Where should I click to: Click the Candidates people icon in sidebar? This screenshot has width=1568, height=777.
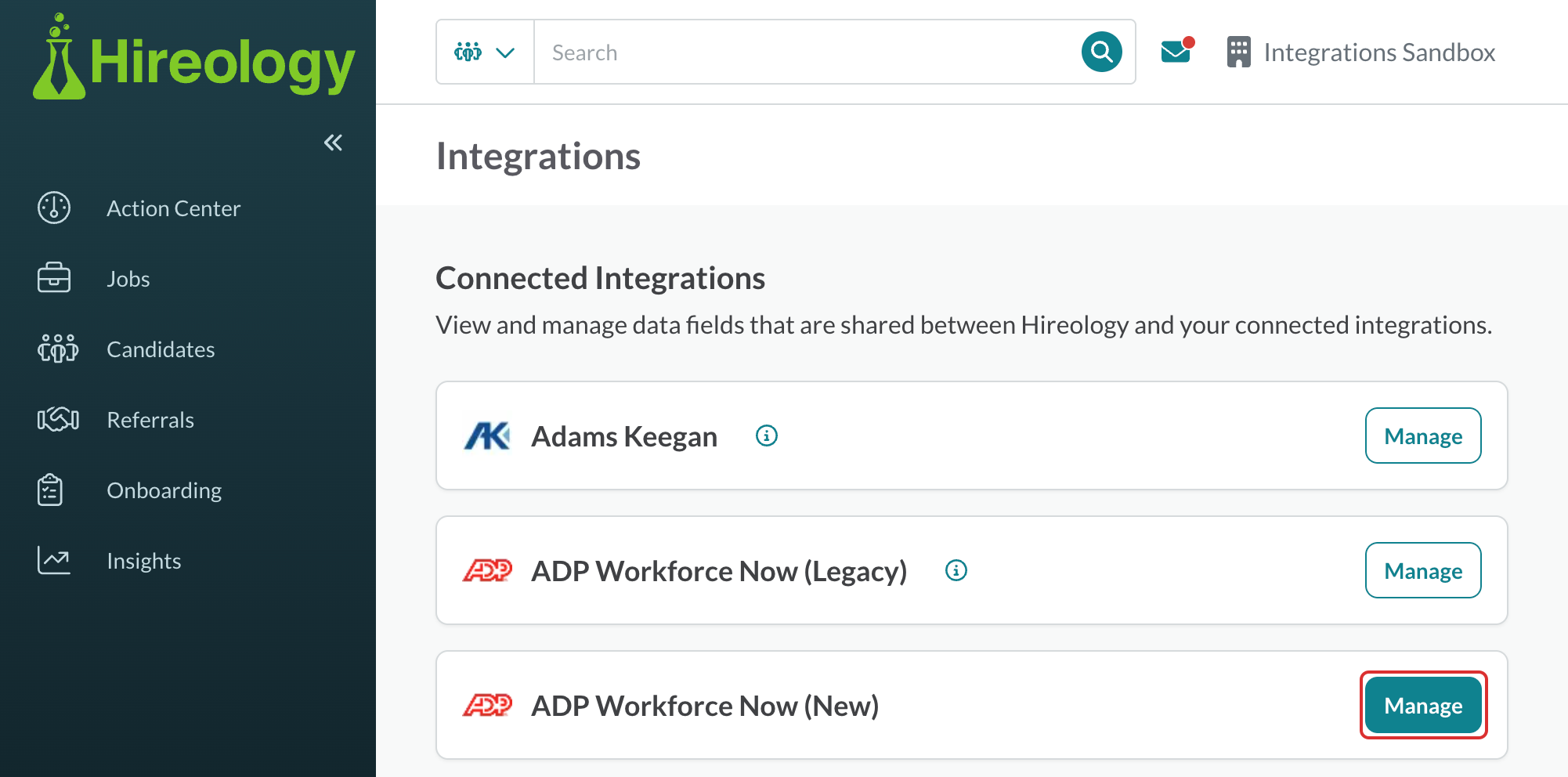click(58, 349)
